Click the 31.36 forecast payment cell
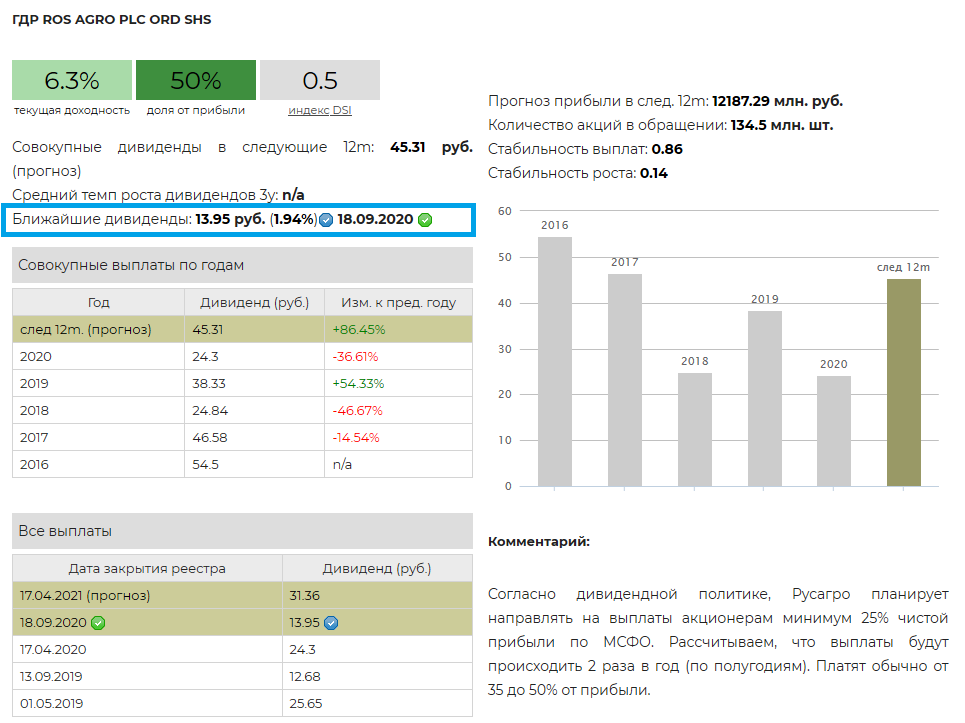The image size is (965, 723). [377, 596]
